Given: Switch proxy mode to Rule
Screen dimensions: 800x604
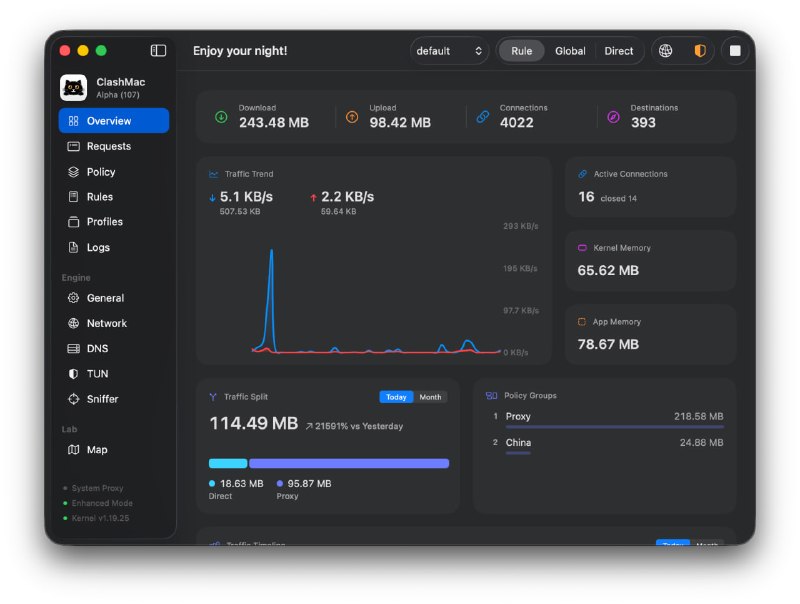Looking at the screenshot, I should (x=521, y=51).
